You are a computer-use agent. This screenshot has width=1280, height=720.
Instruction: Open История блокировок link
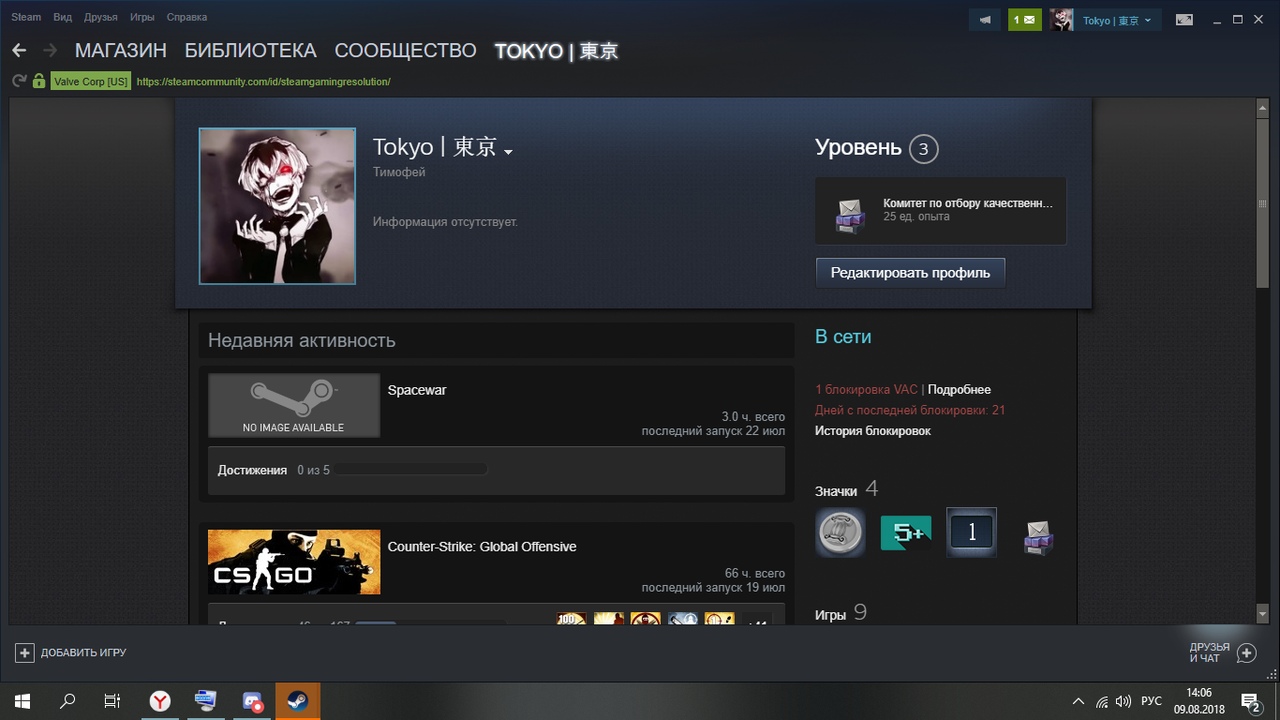873,430
